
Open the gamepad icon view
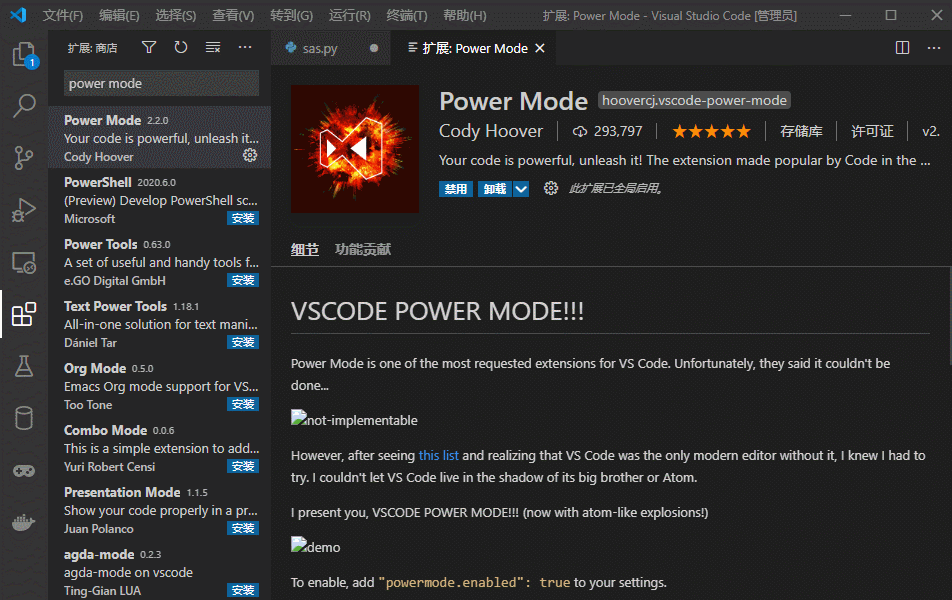point(24,471)
